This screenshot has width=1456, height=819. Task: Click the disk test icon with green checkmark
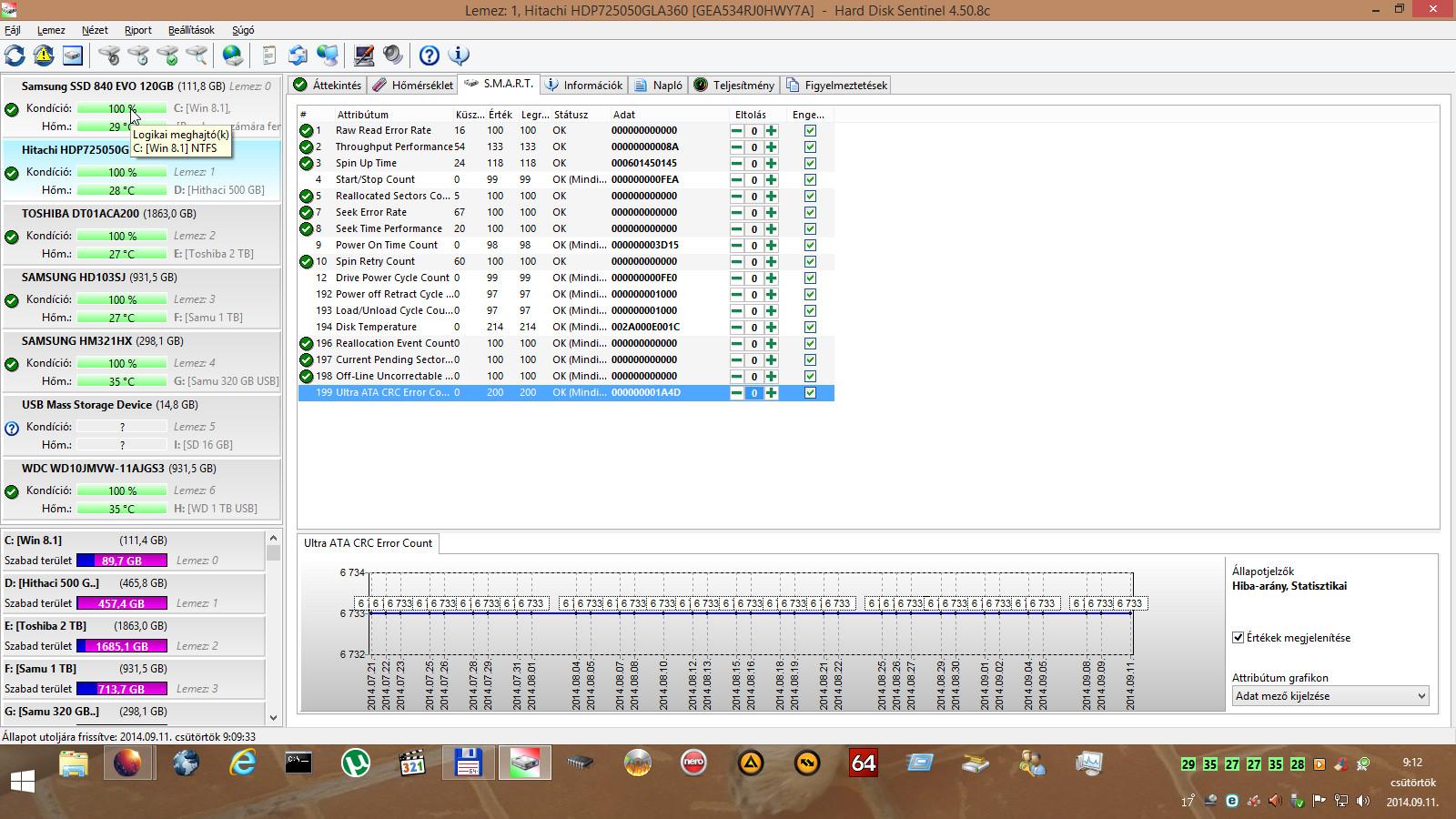click(167, 56)
